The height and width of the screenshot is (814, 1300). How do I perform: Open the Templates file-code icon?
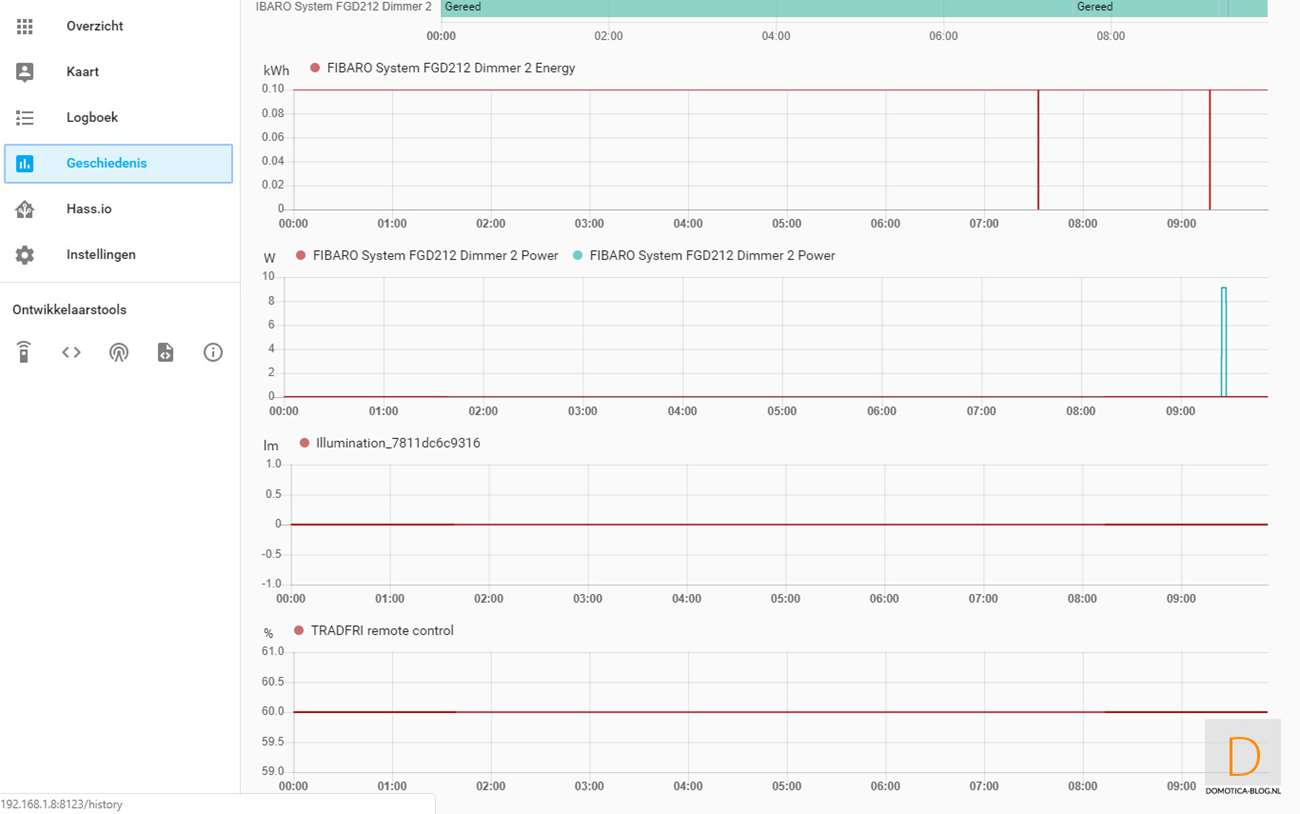tap(166, 352)
